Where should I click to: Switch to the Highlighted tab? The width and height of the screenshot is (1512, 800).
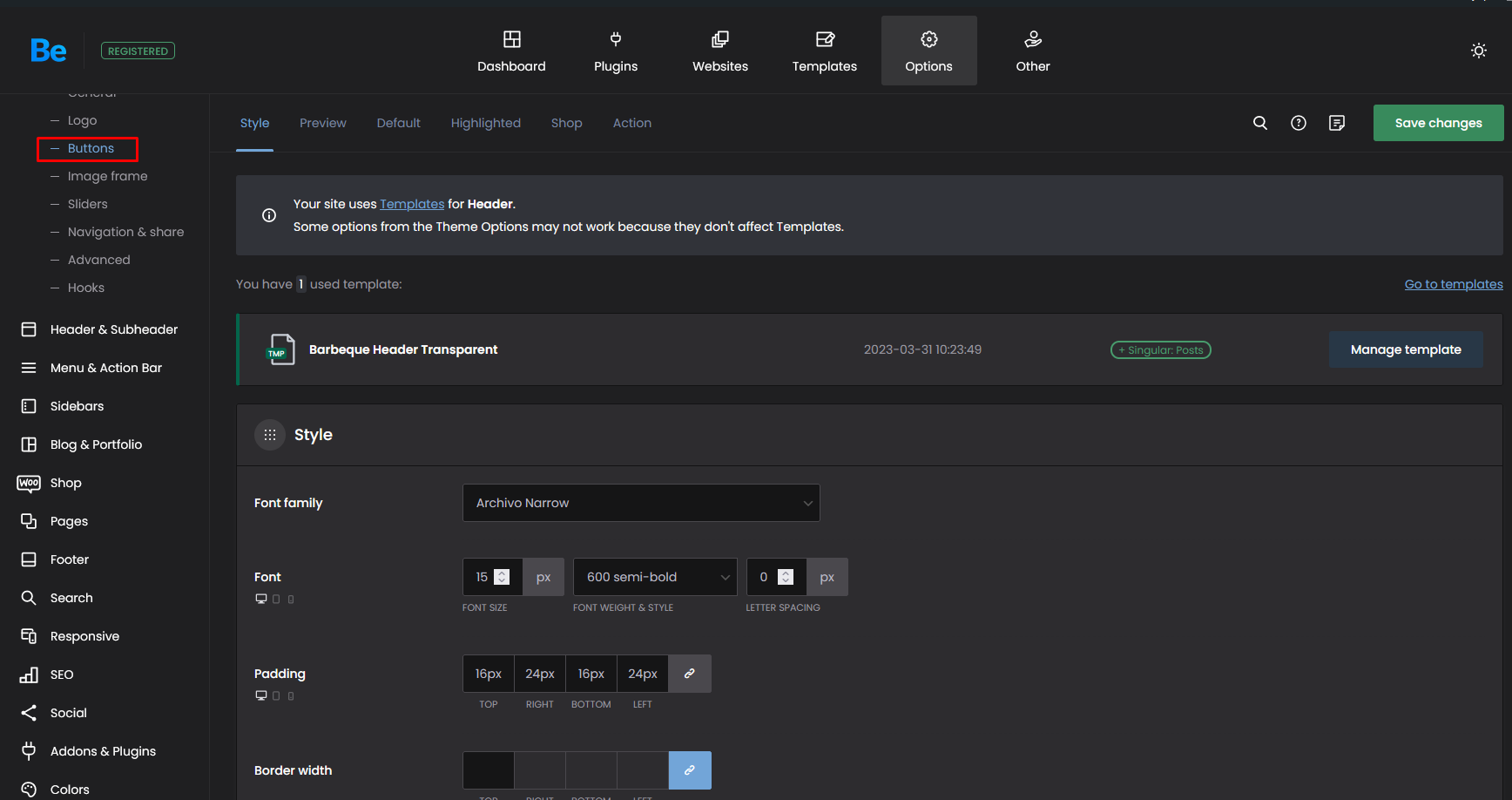click(486, 123)
